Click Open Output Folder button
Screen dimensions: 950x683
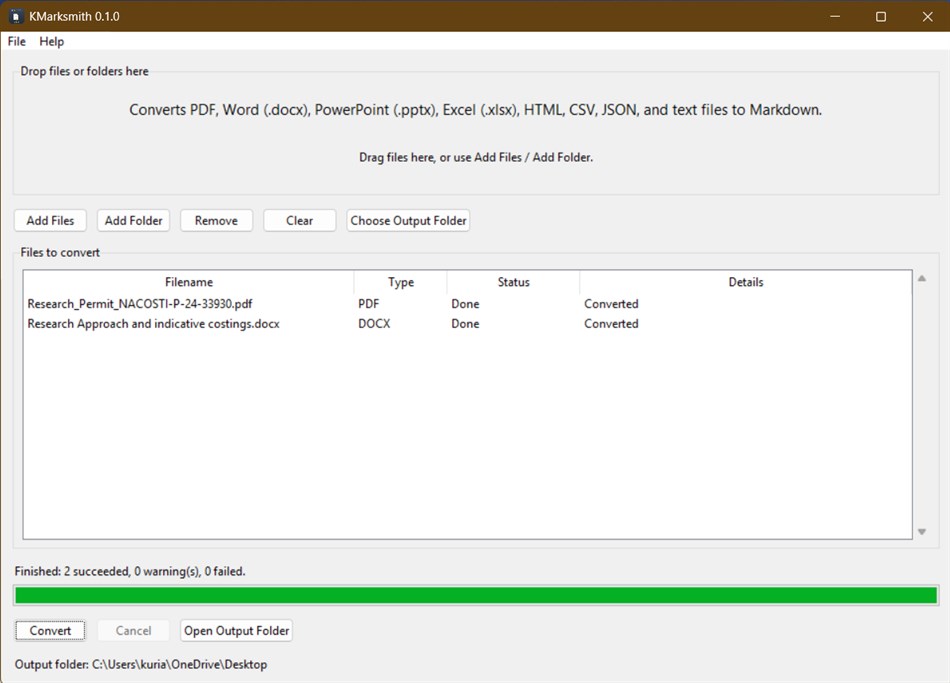[236, 630]
